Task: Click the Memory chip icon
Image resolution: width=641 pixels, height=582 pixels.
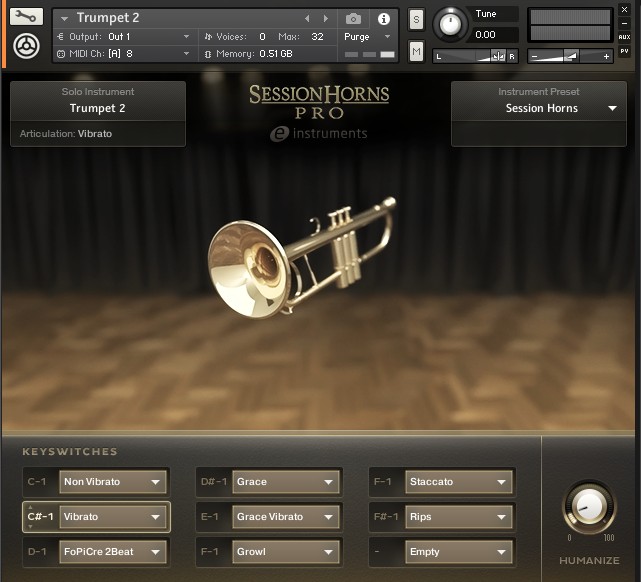Action: pos(208,54)
